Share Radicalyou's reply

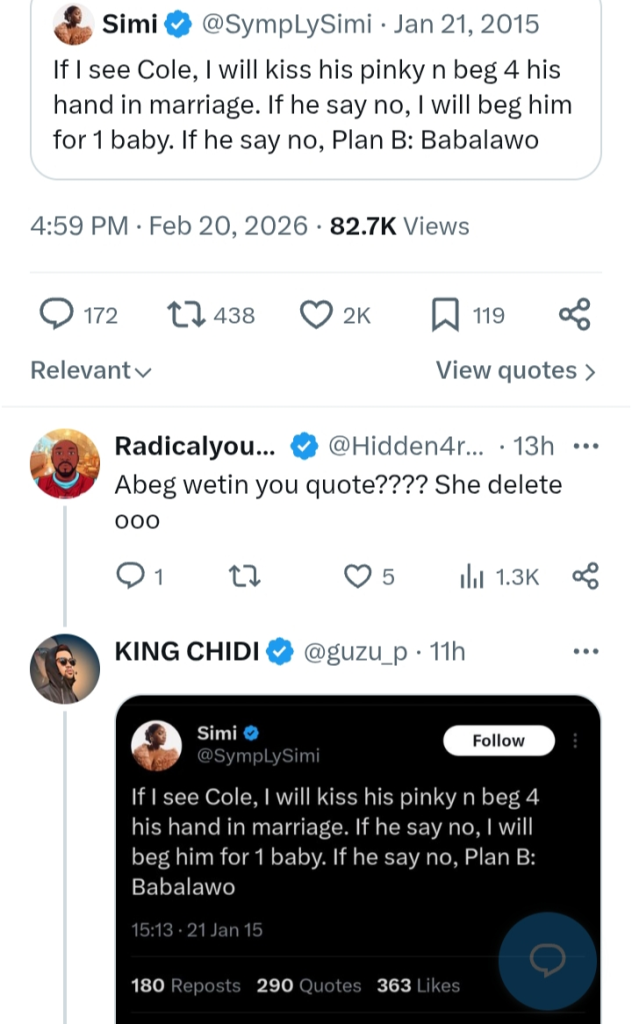585,576
